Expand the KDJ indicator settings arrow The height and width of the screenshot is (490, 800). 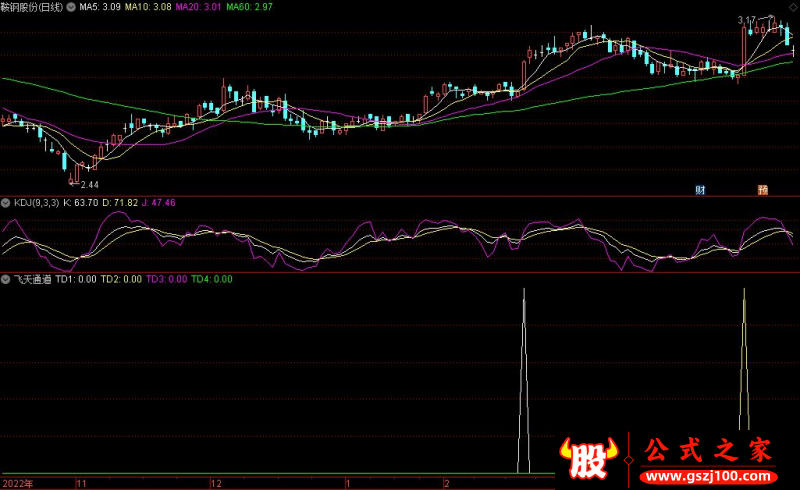(6, 202)
